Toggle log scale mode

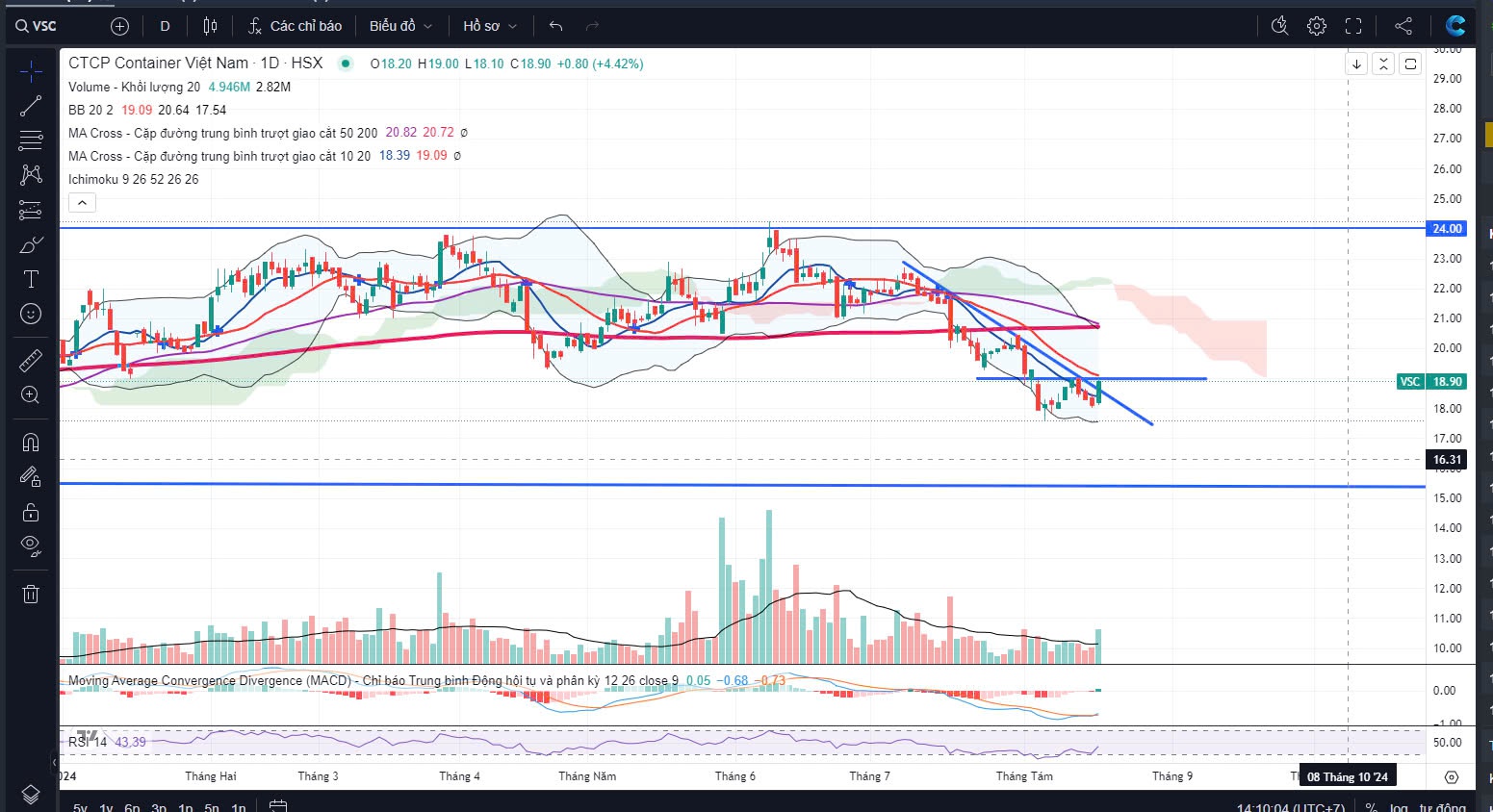pyautogui.click(x=1399, y=806)
